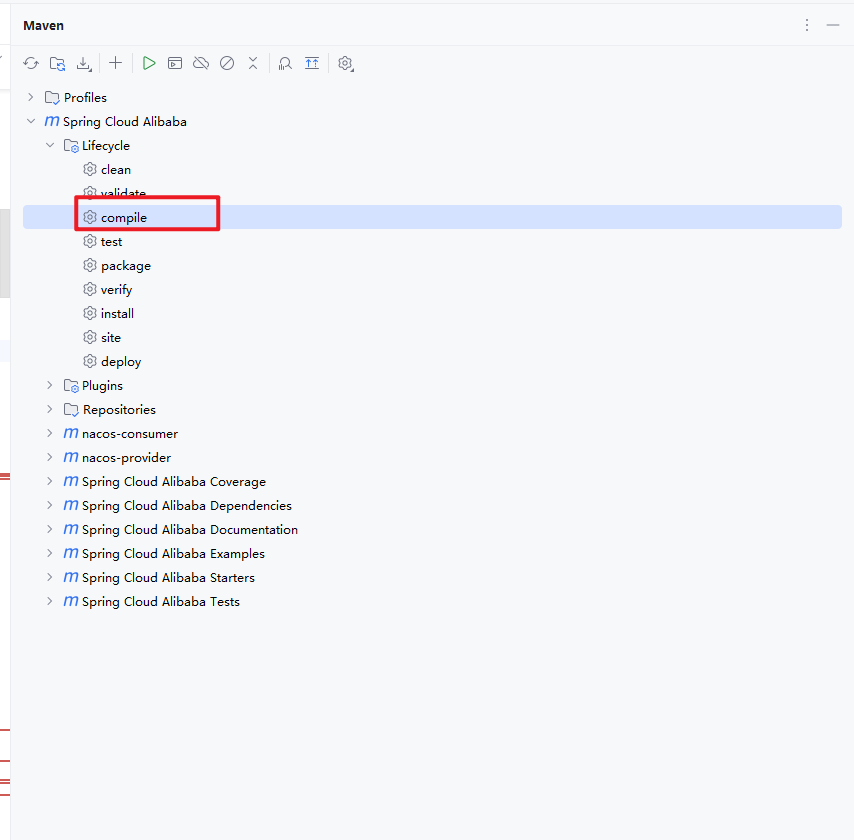Click Download Sources and Documentation icon

tap(85, 63)
